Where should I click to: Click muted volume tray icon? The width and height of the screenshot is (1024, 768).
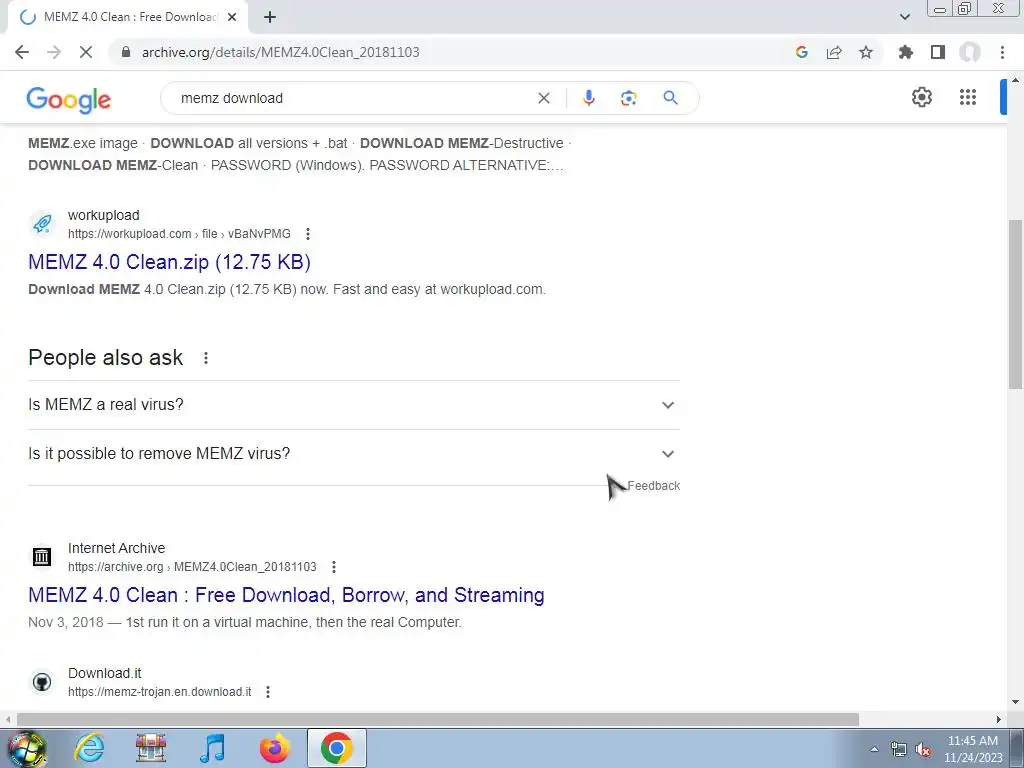(923, 750)
